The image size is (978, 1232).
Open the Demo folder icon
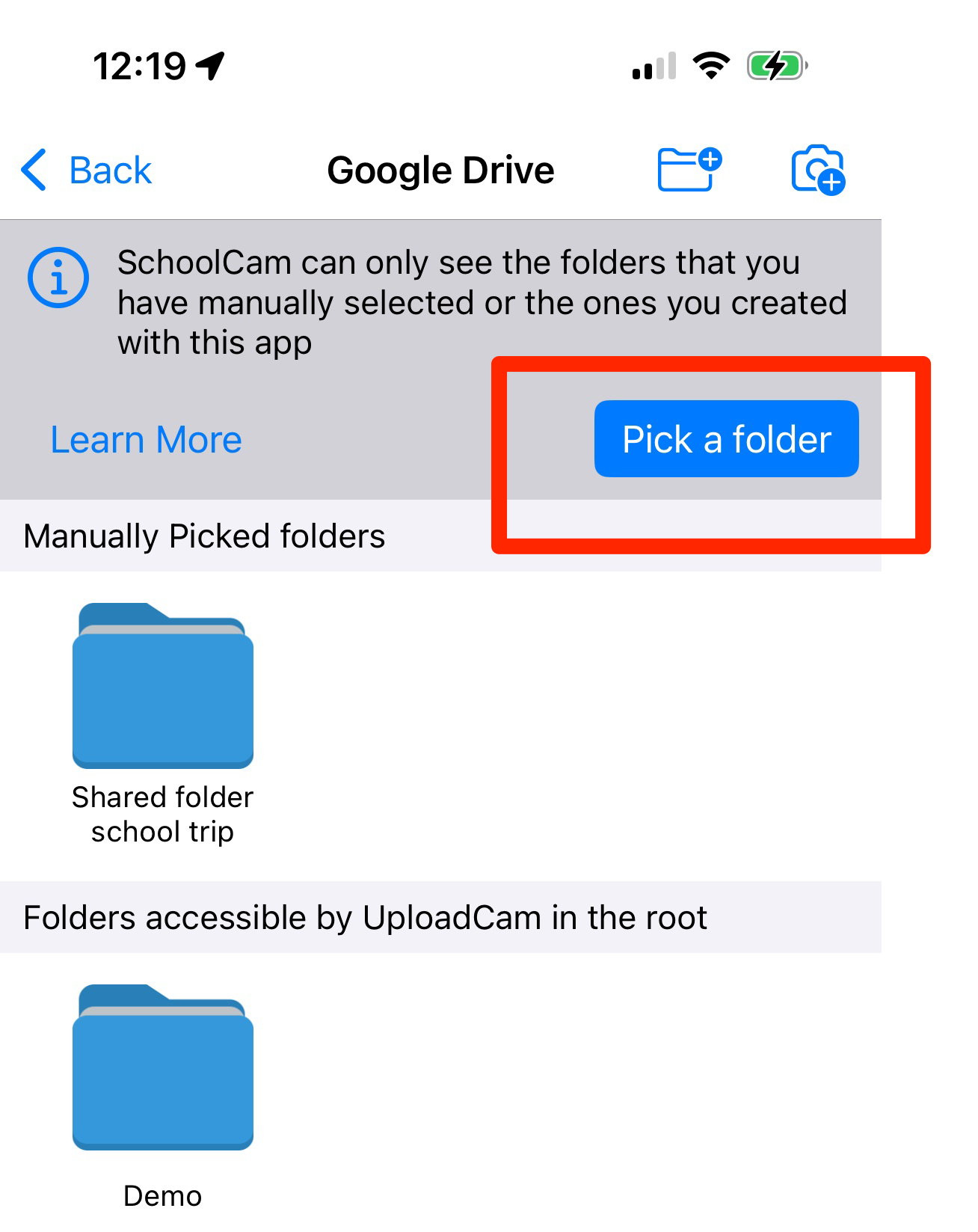163,1067
